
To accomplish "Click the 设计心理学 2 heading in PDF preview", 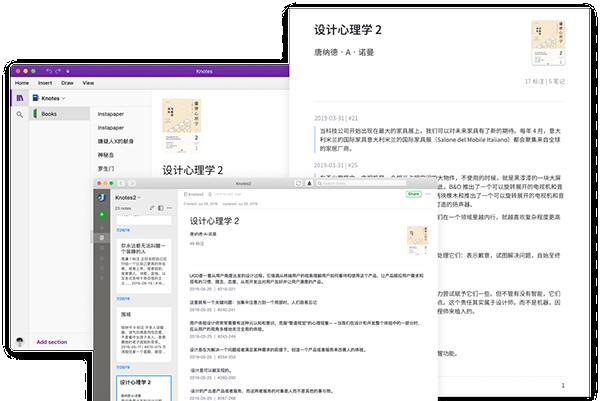I will [347, 30].
